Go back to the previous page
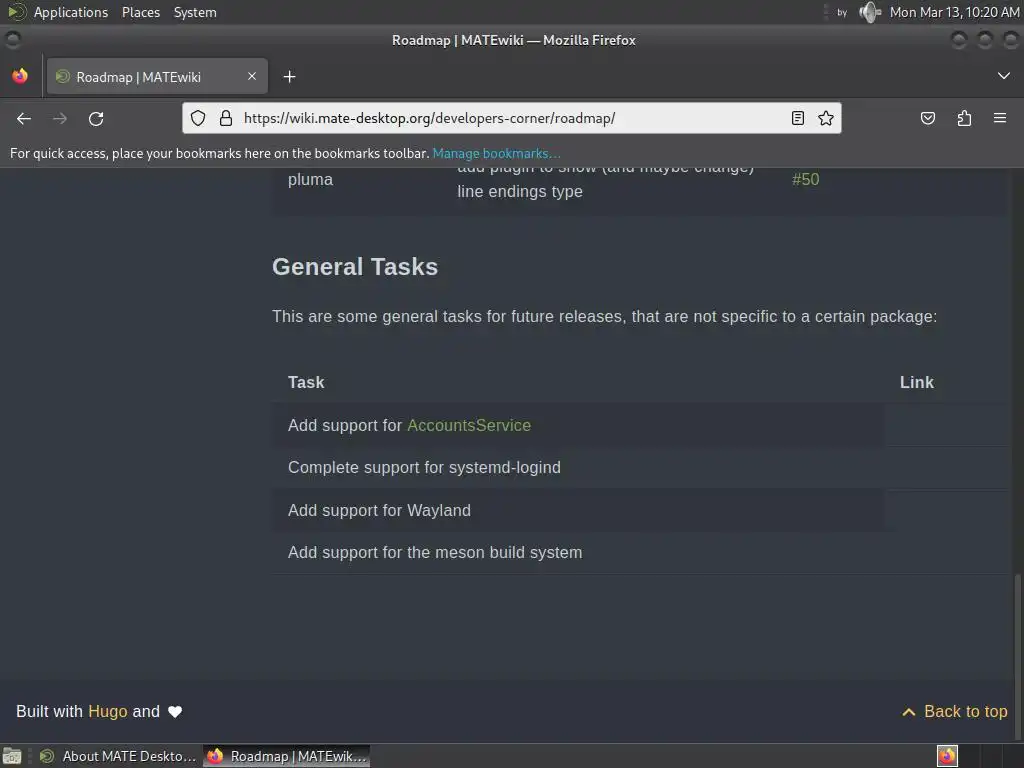This screenshot has width=1024, height=768. 24,118
